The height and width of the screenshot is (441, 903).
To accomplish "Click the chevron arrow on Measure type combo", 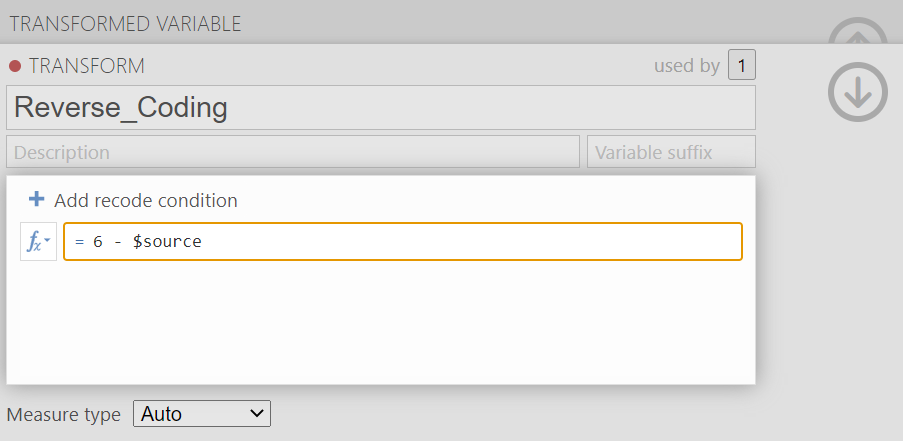I will click(257, 413).
